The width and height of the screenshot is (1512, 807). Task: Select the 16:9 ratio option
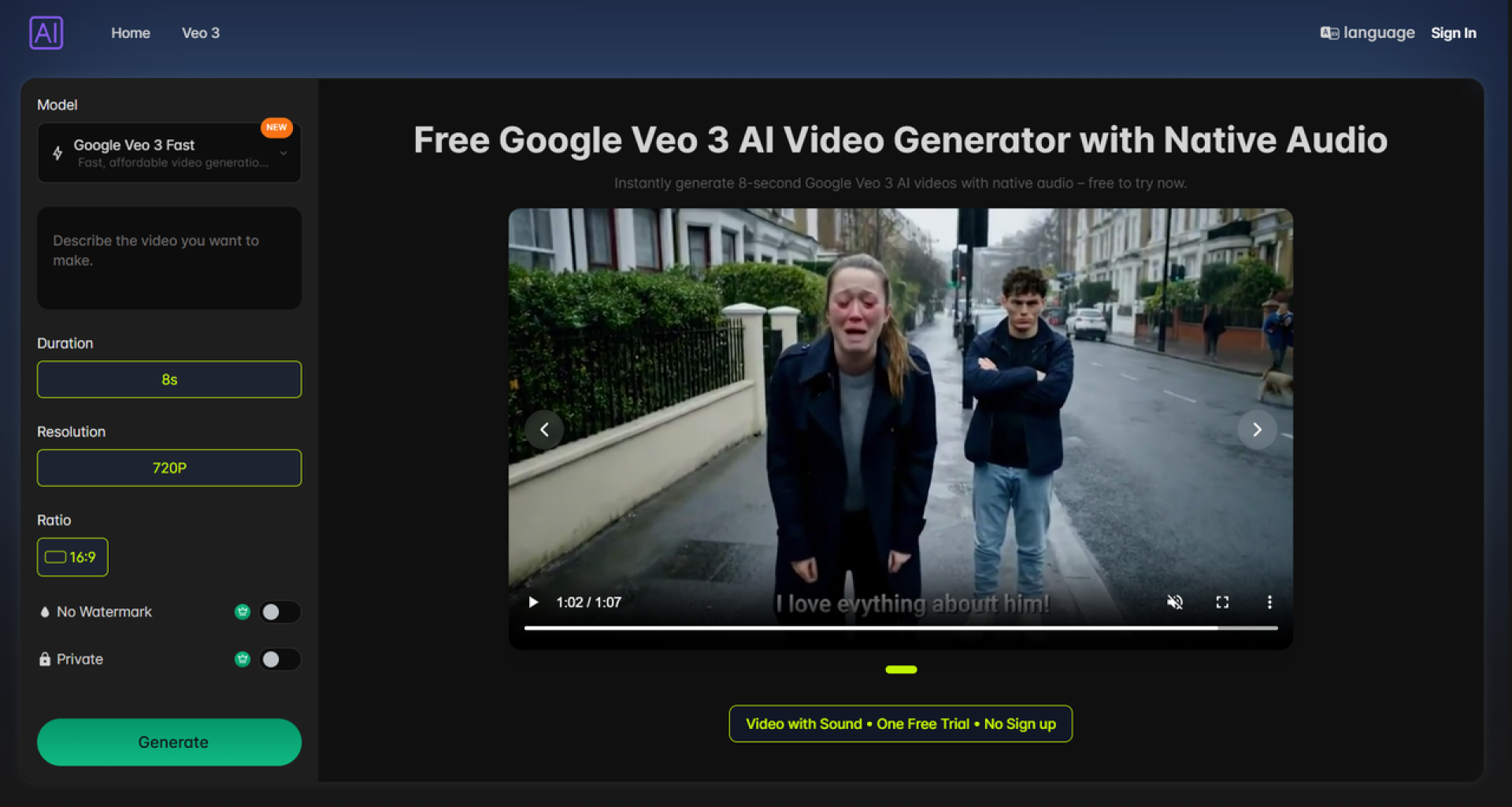pyautogui.click(x=72, y=557)
